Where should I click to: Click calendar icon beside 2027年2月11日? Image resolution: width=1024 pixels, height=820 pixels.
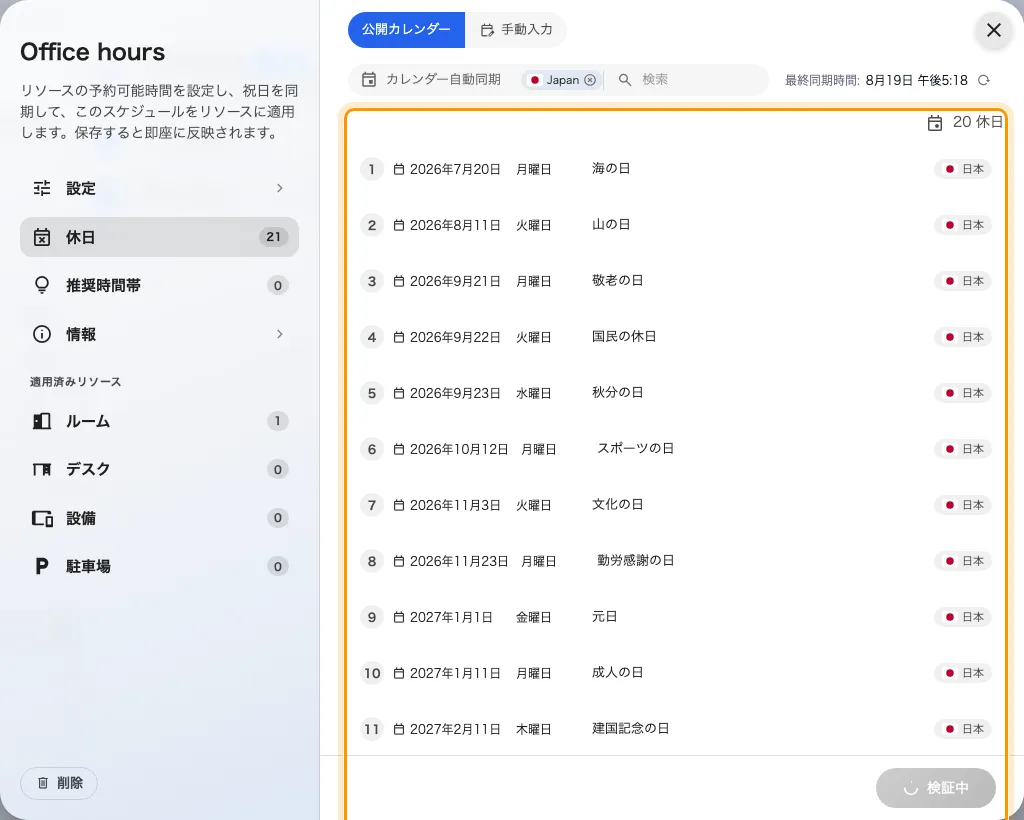tap(398, 729)
